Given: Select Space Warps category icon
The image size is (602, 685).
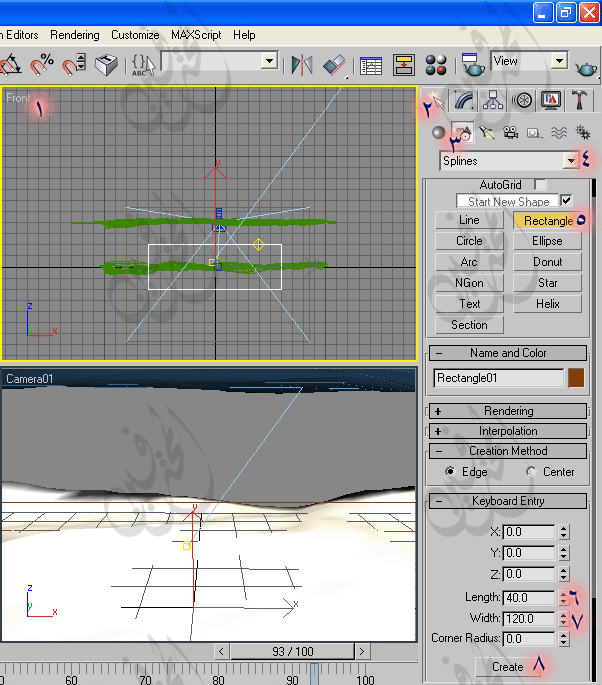Looking at the screenshot, I should (x=559, y=132).
